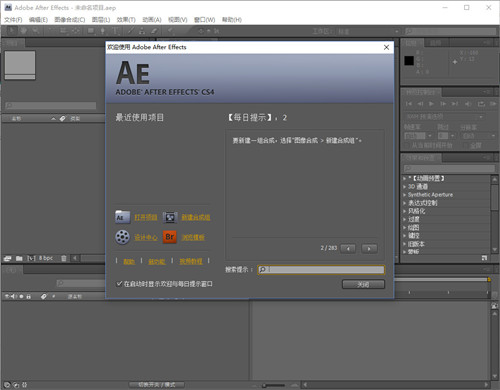Expand the 动画预置 effects category
This screenshot has width=500, height=390.
tap(405, 178)
